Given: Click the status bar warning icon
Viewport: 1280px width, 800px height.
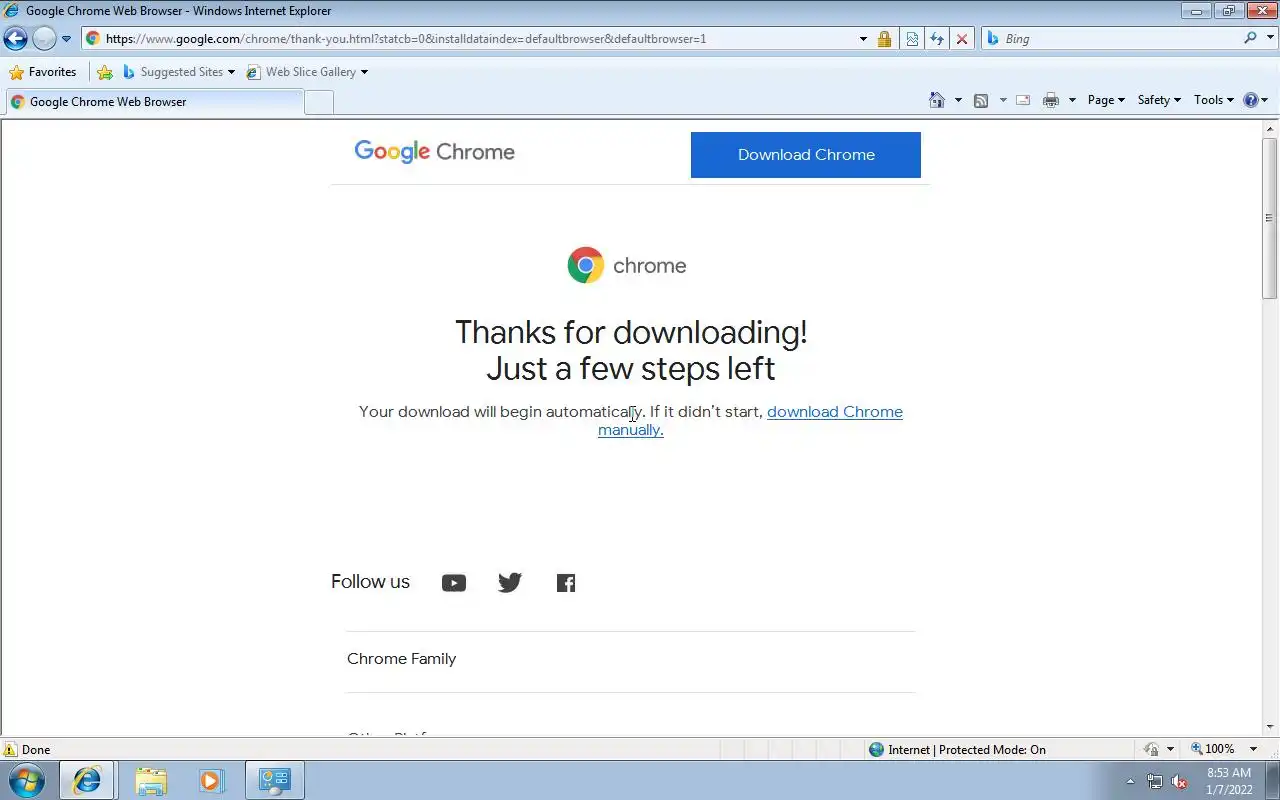Looking at the screenshot, I should (10, 749).
